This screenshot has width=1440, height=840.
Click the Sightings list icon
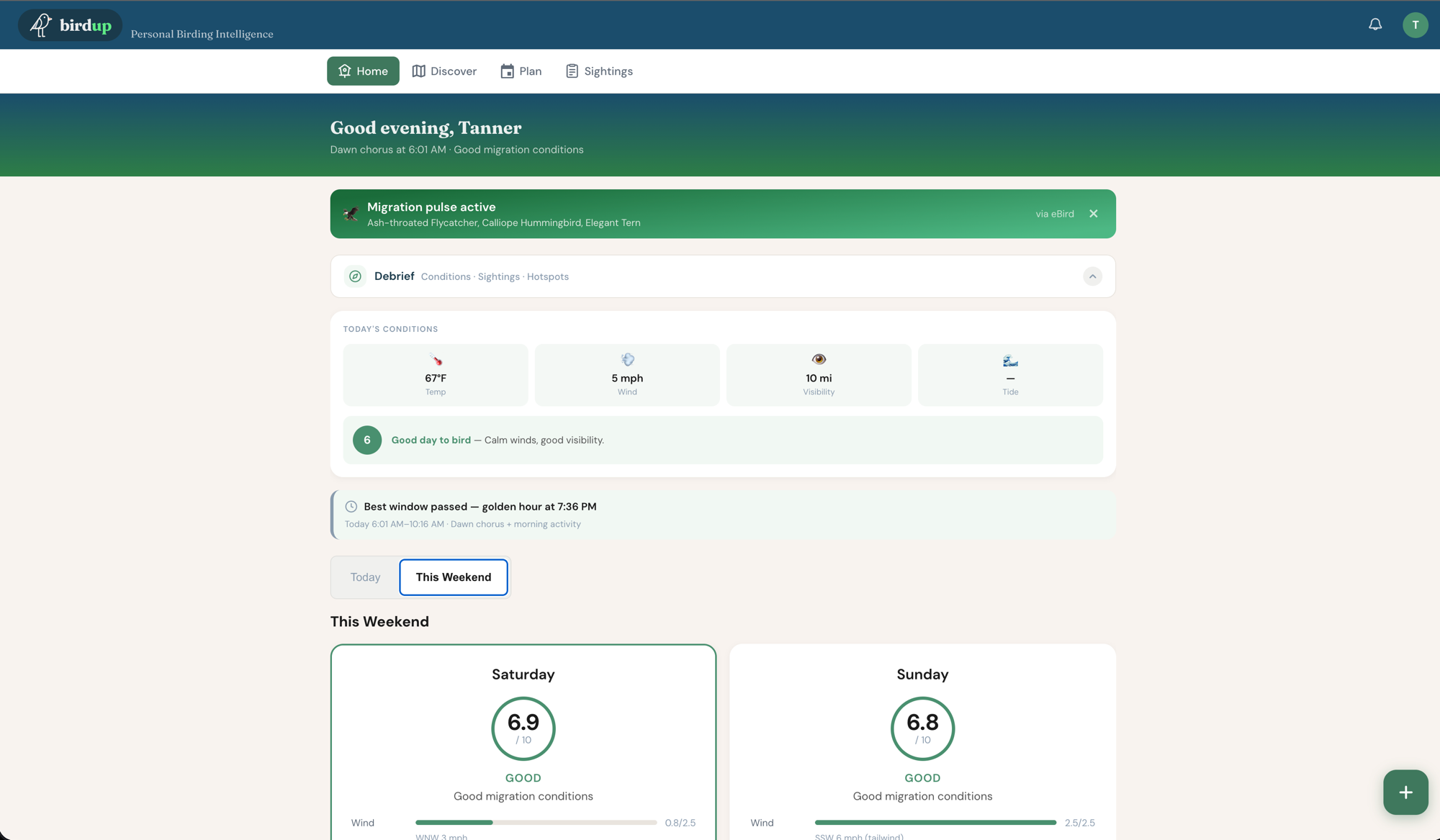pos(572,71)
